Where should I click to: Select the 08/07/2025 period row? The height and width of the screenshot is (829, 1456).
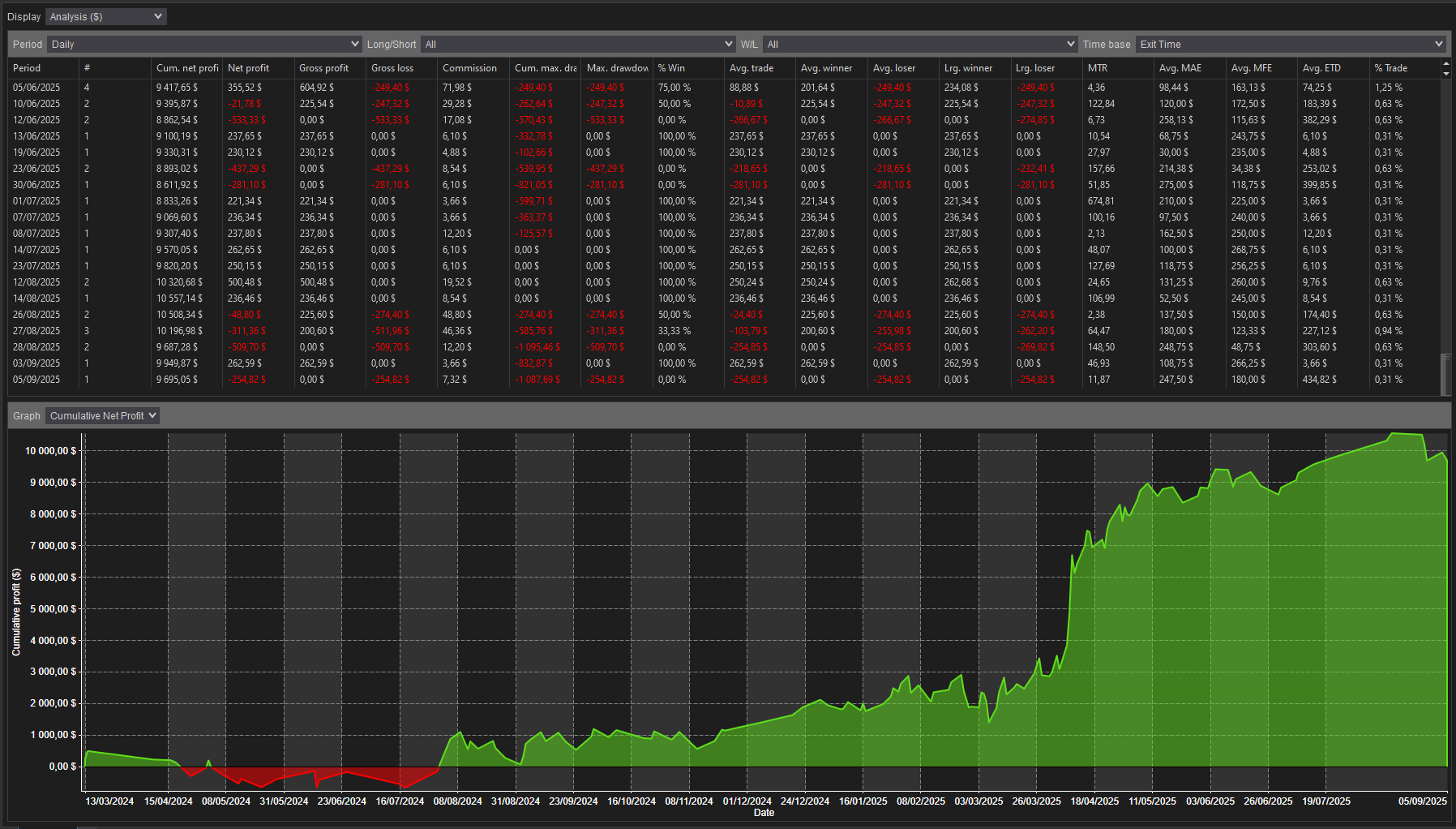tap(724, 234)
